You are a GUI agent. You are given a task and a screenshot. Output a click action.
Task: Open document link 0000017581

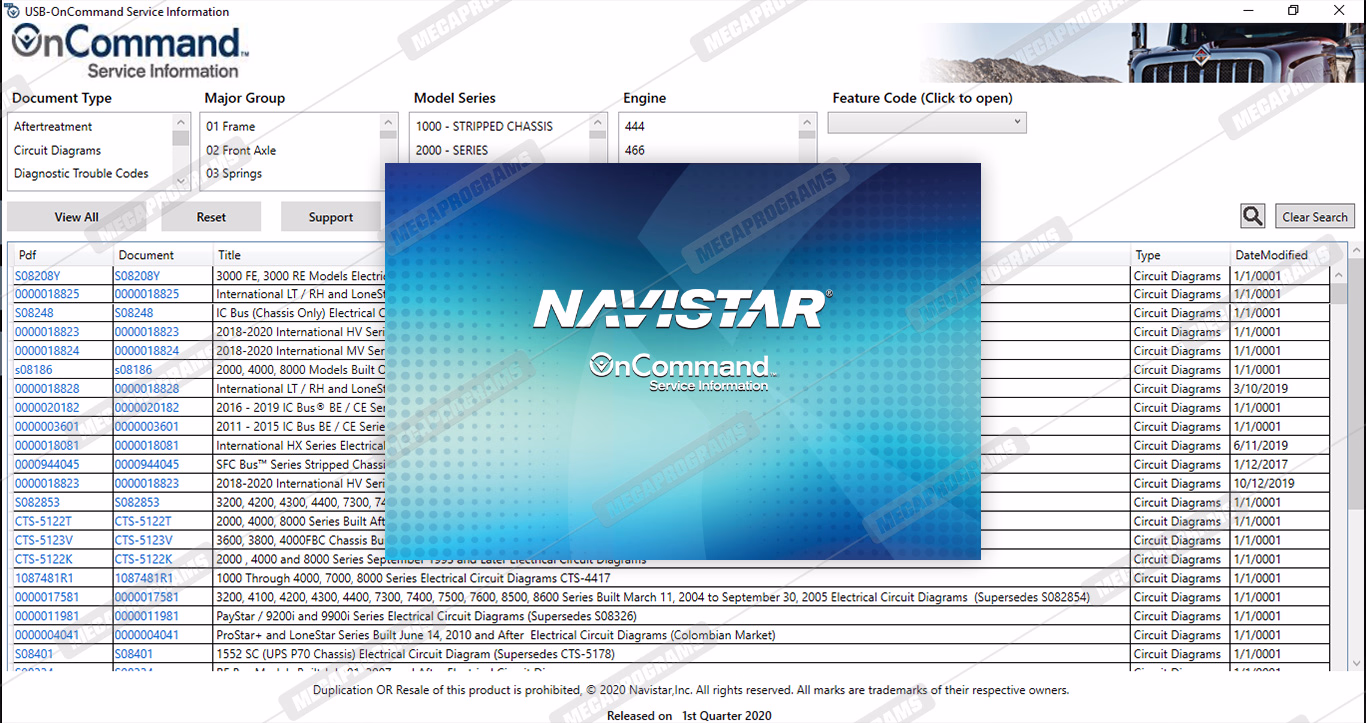coord(146,597)
